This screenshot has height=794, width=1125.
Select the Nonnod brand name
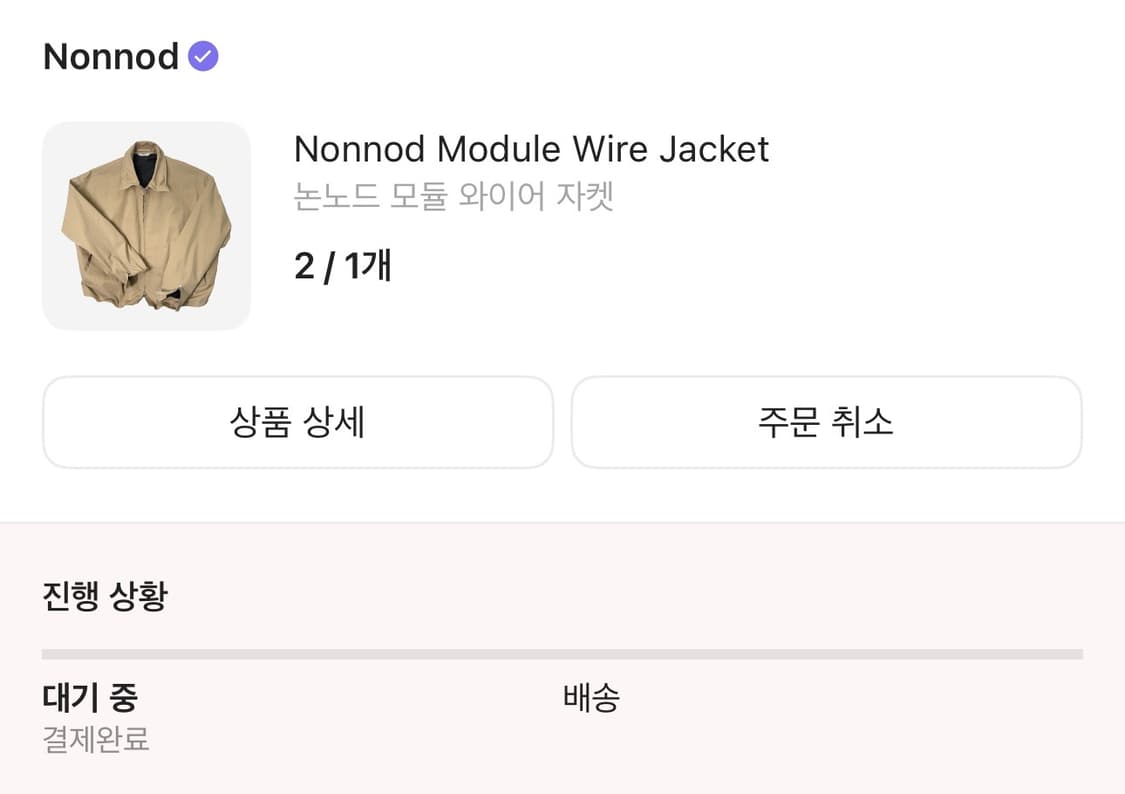click(x=110, y=56)
